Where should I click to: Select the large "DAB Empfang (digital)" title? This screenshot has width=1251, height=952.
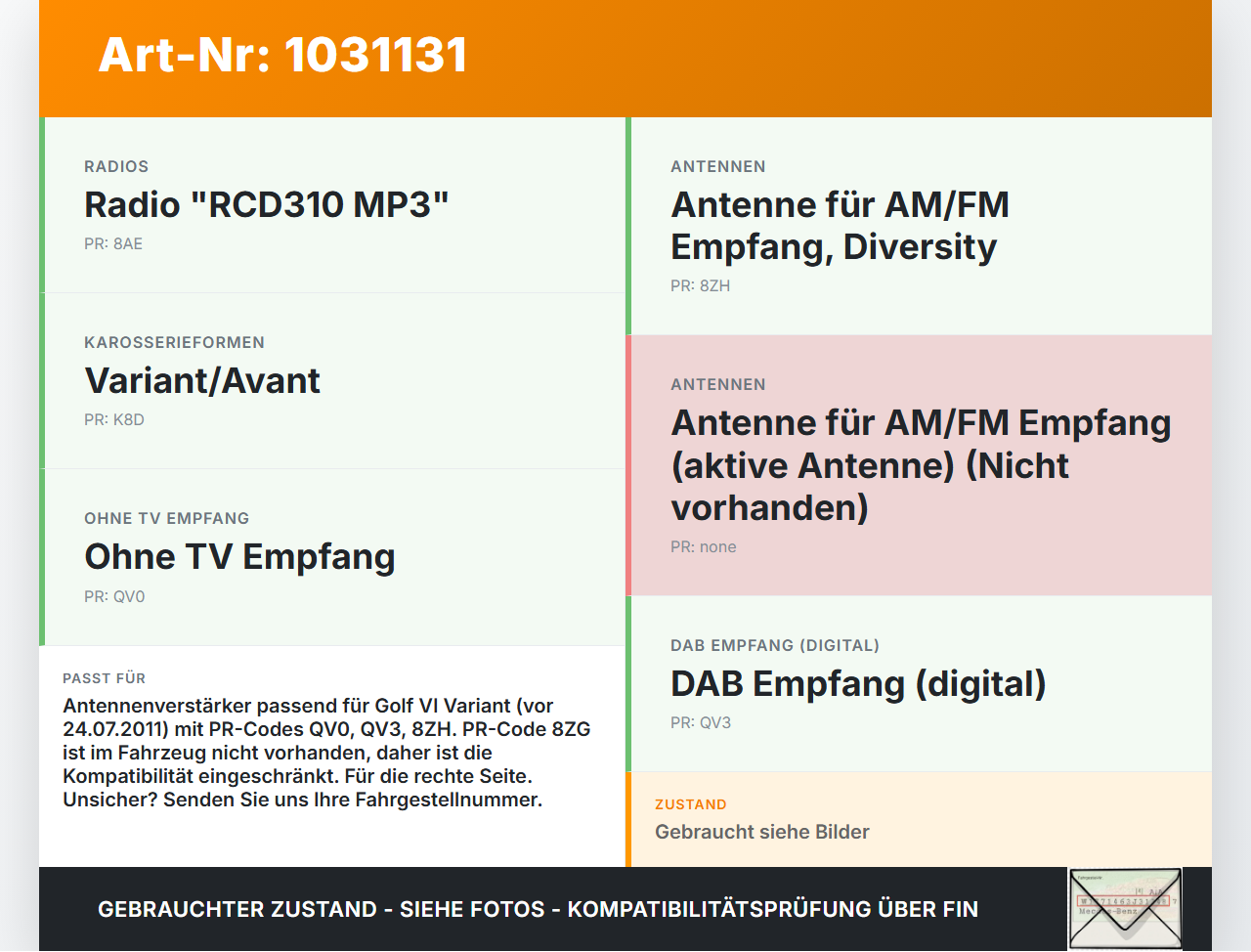pos(858,683)
